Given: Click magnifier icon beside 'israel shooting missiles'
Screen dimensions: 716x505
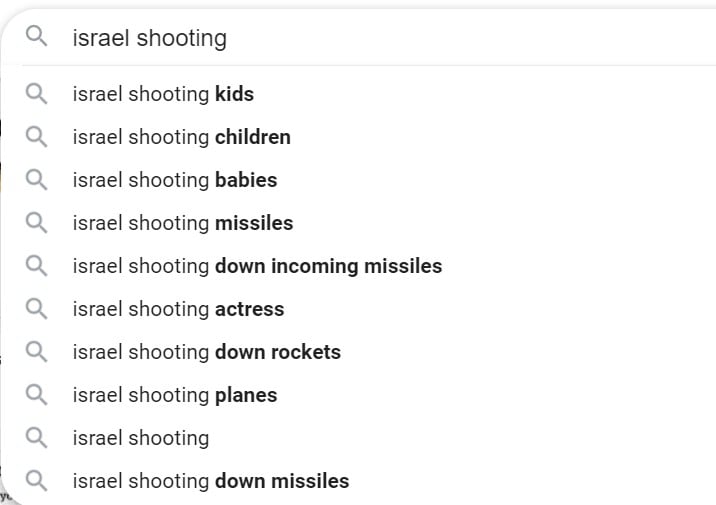Looking at the screenshot, I should (37, 222).
